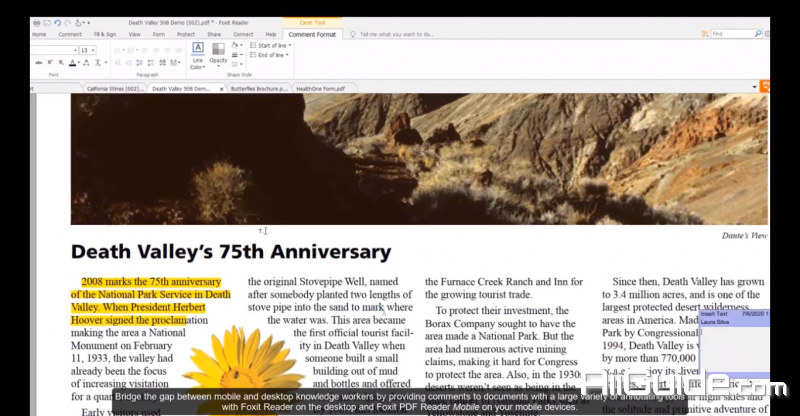Click the Insert Text comment popup header
This screenshot has height=416, width=800.
coord(734,317)
